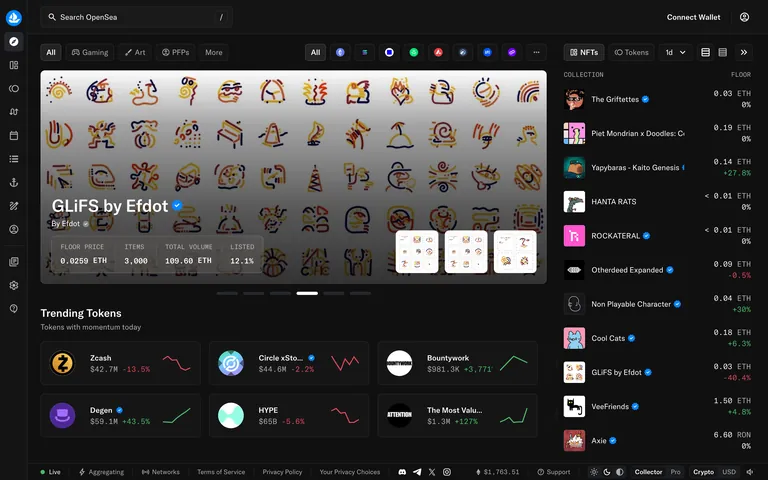Select the active fourth carousel indicator
This screenshot has height=480, width=768.
coord(307,293)
